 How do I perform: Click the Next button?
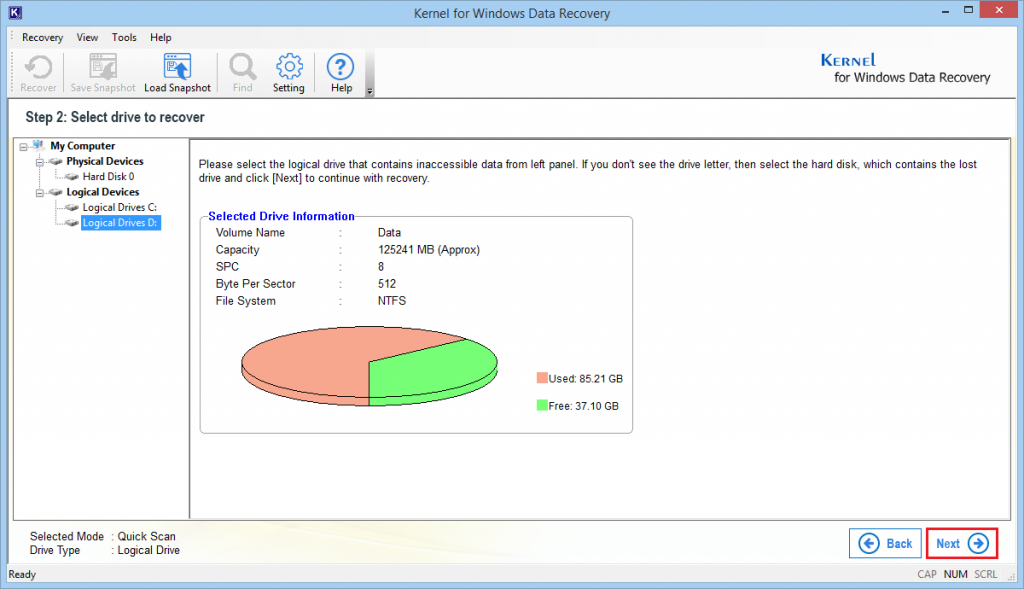[x=959, y=543]
